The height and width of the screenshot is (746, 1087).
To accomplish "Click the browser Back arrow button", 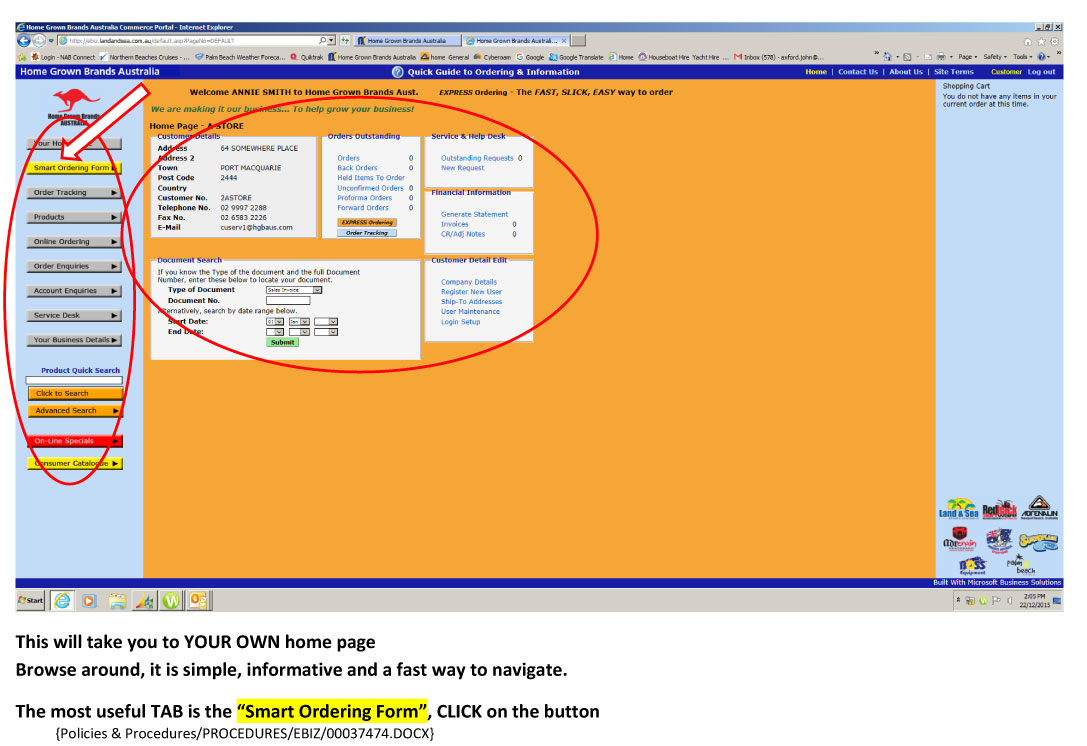I will (25, 41).
